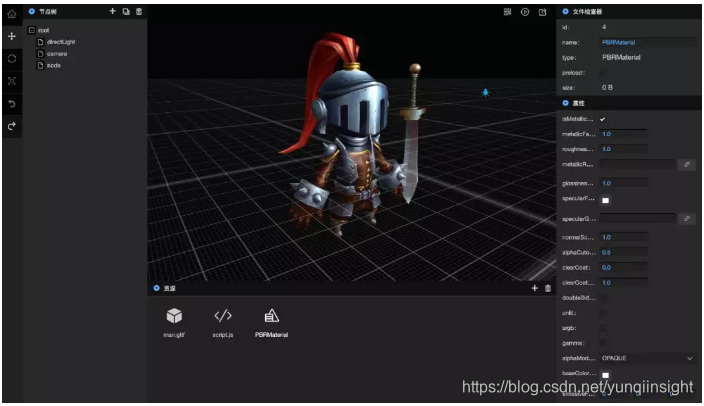Enable the unlit checkbox

point(603,313)
